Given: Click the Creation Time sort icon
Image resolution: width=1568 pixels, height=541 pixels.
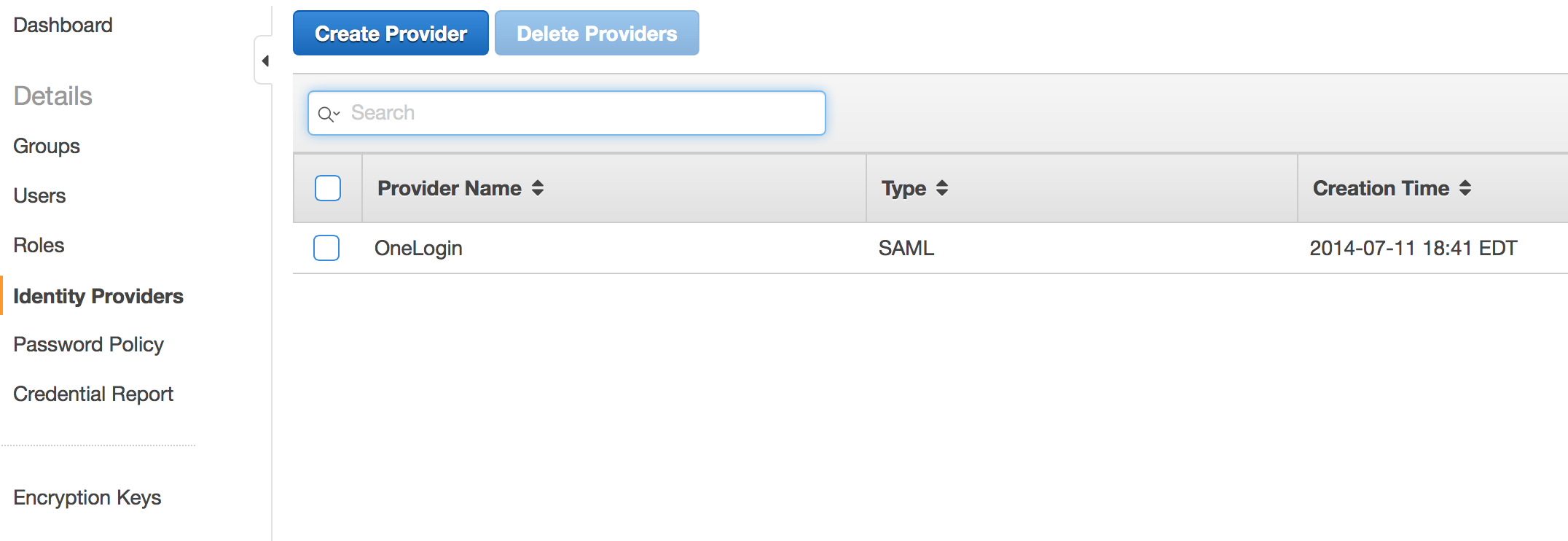Looking at the screenshot, I should [1465, 188].
